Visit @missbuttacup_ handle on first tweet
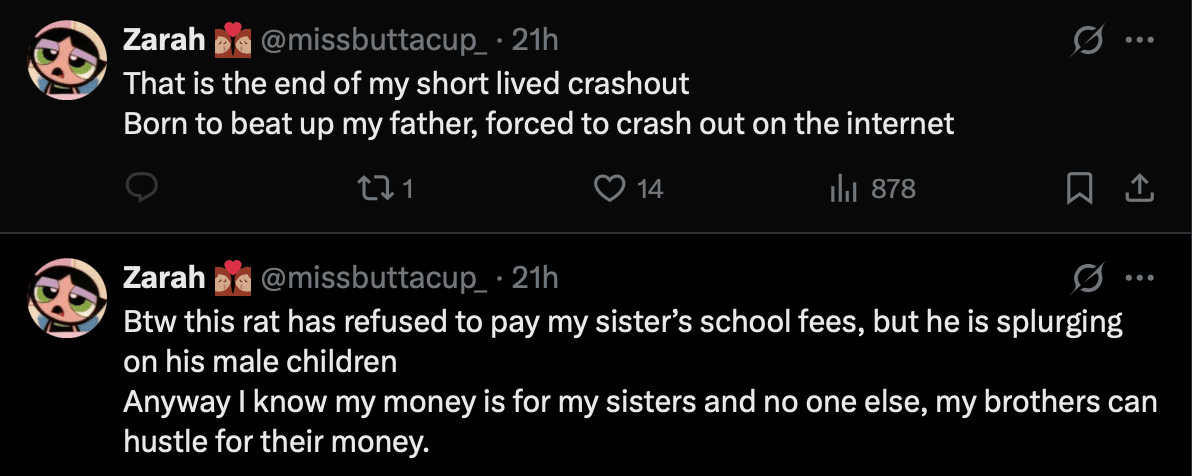 click(x=374, y=41)
